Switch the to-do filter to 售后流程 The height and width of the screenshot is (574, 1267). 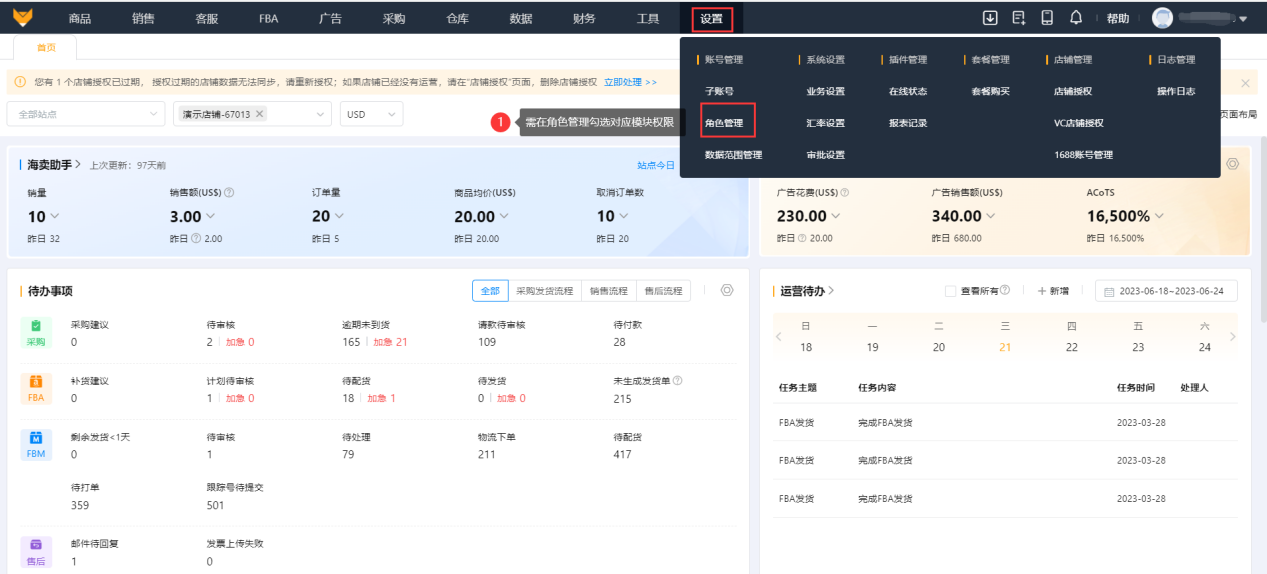click(663, 291)
